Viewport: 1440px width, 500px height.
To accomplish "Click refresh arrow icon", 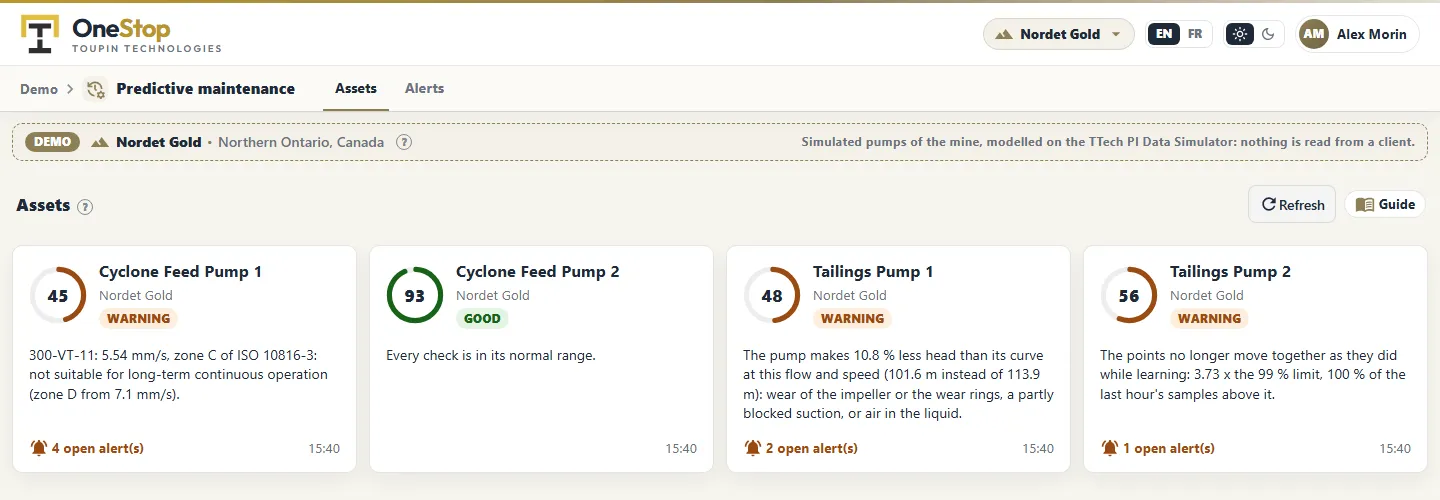I will point(1268,205).
